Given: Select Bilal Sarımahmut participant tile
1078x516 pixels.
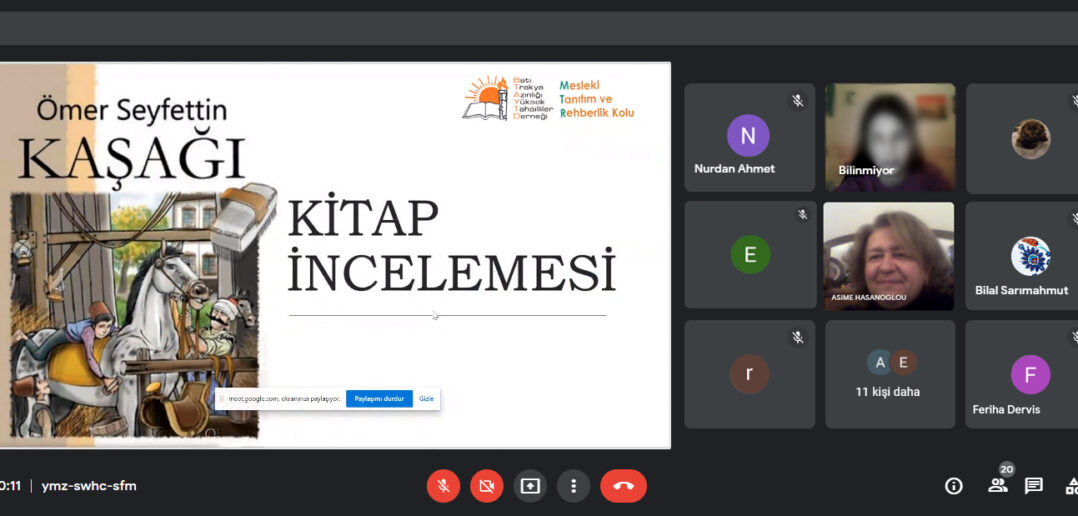Looking at the screenshot, I should coord(1022,256).
